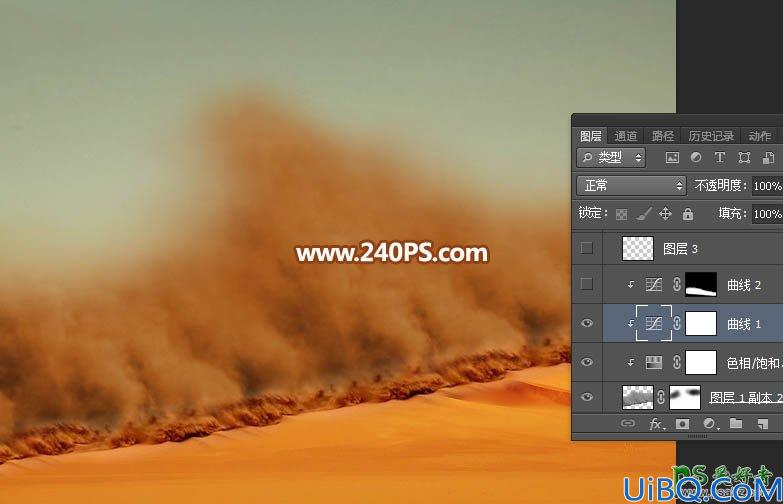Open the 正常 blend mode dropdown

coord(631,185)
